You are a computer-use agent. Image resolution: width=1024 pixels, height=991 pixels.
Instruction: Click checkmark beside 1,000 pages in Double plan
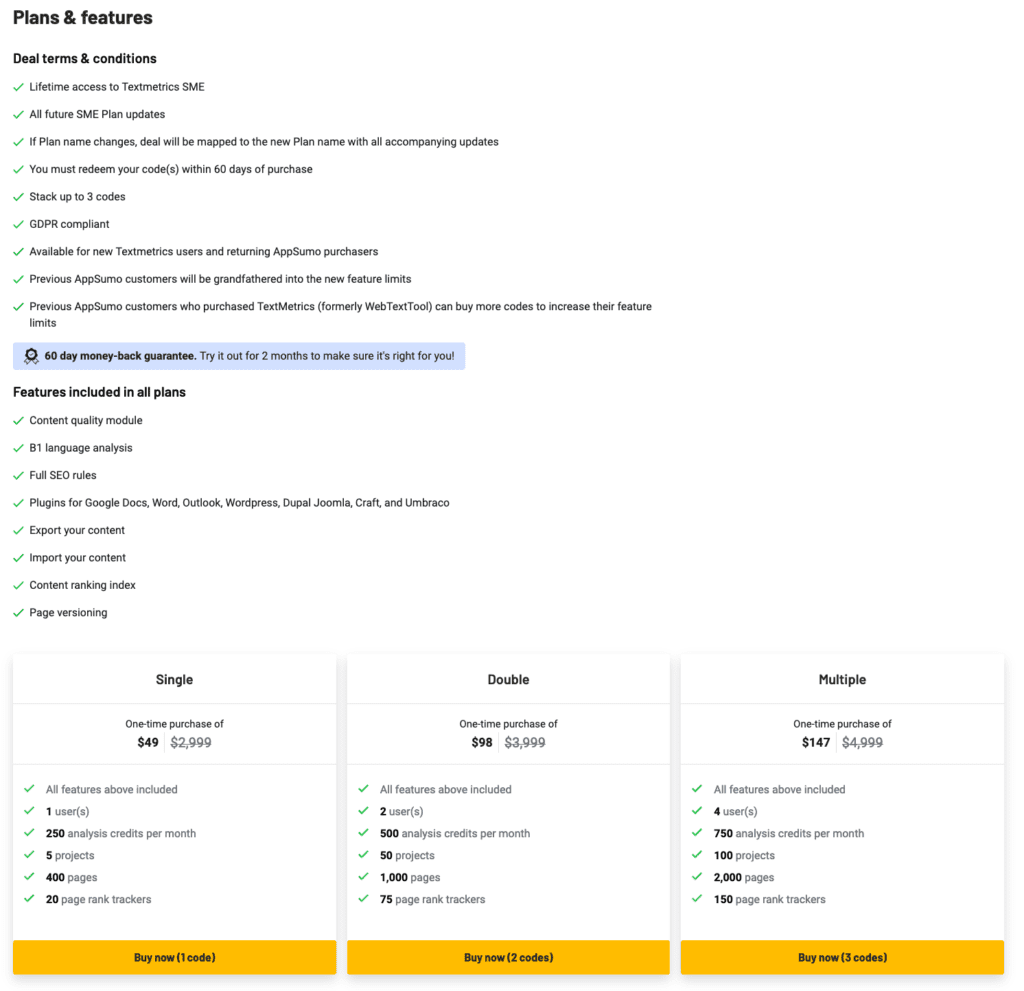[363, 877]
